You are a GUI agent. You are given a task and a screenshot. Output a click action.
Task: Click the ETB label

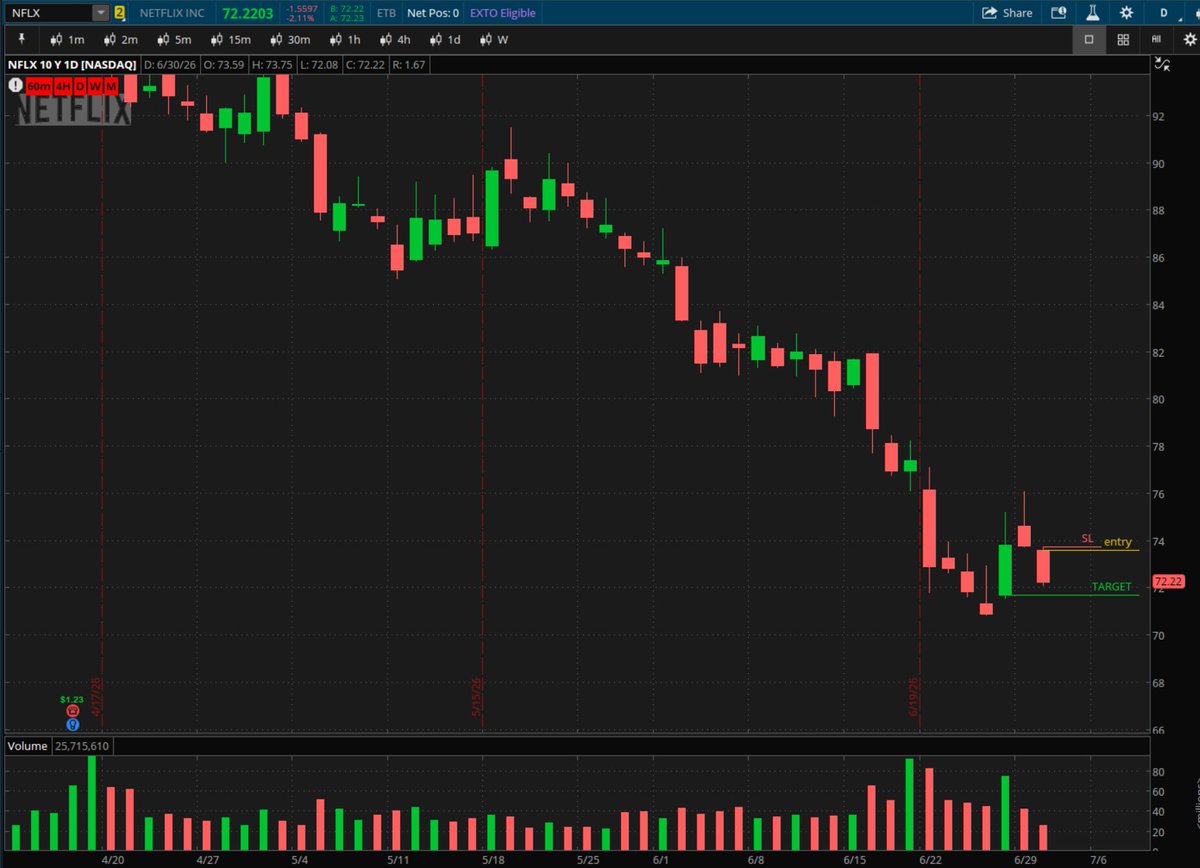(385, 14)
